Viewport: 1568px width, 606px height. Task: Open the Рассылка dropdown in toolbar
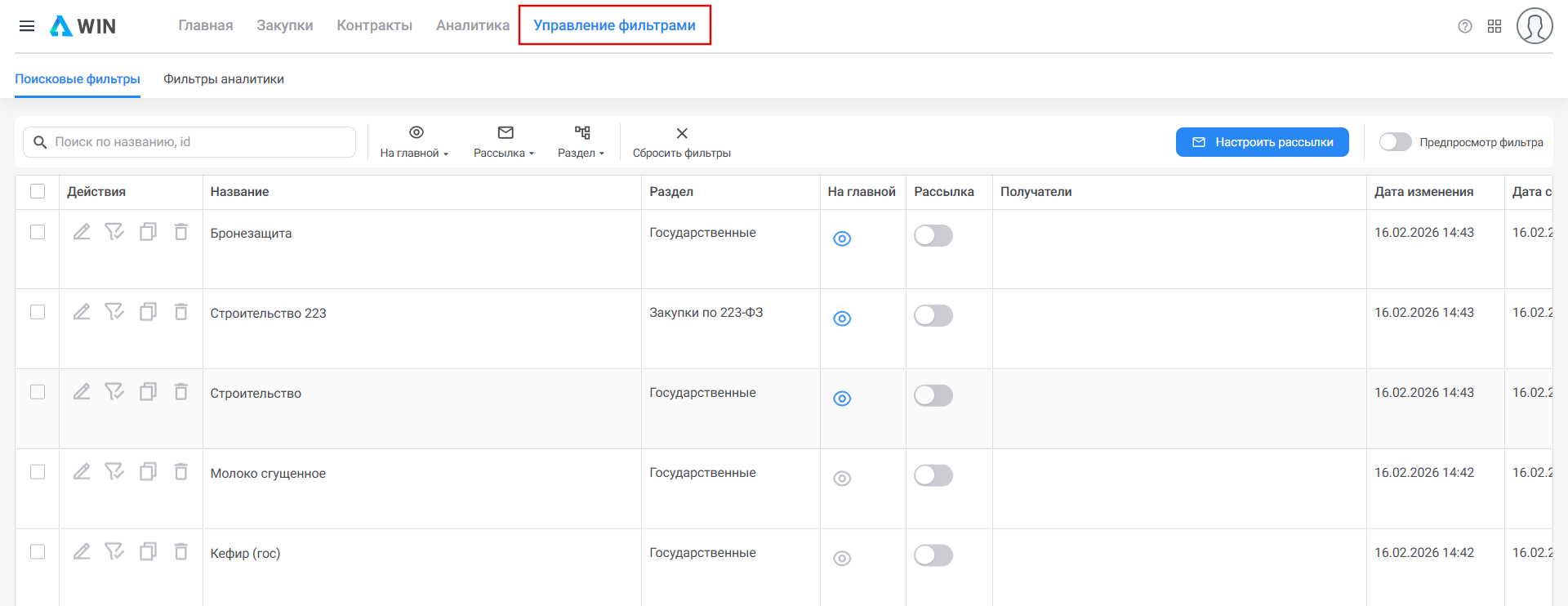tap(504, 141)
